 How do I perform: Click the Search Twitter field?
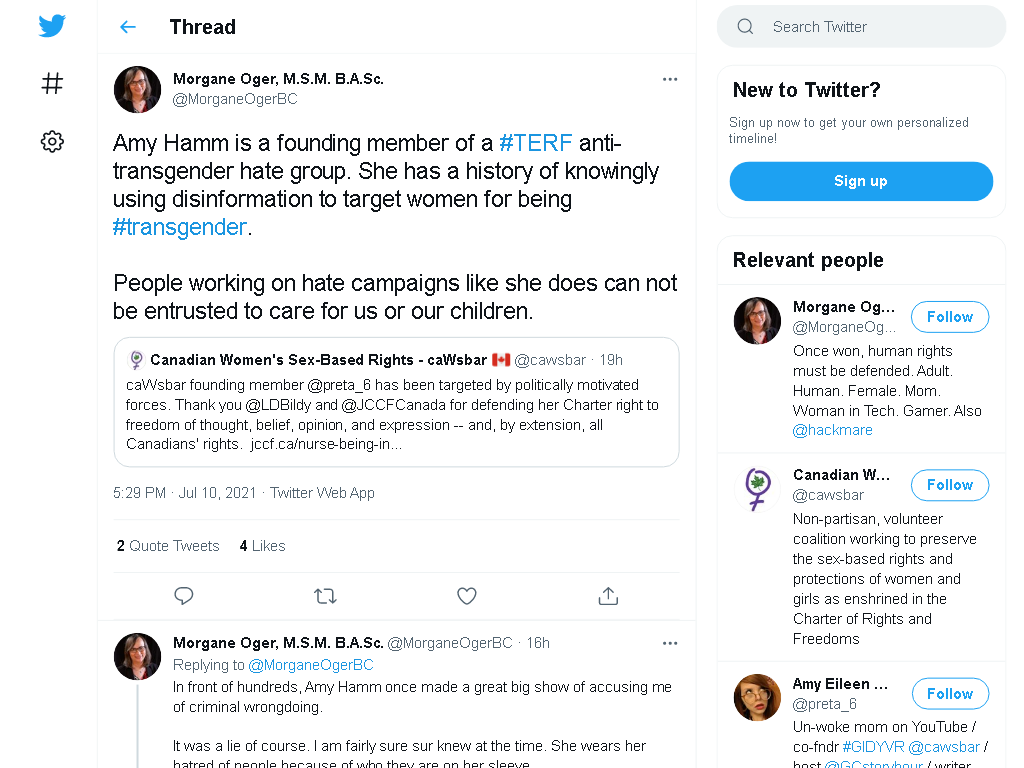[861, 27]
